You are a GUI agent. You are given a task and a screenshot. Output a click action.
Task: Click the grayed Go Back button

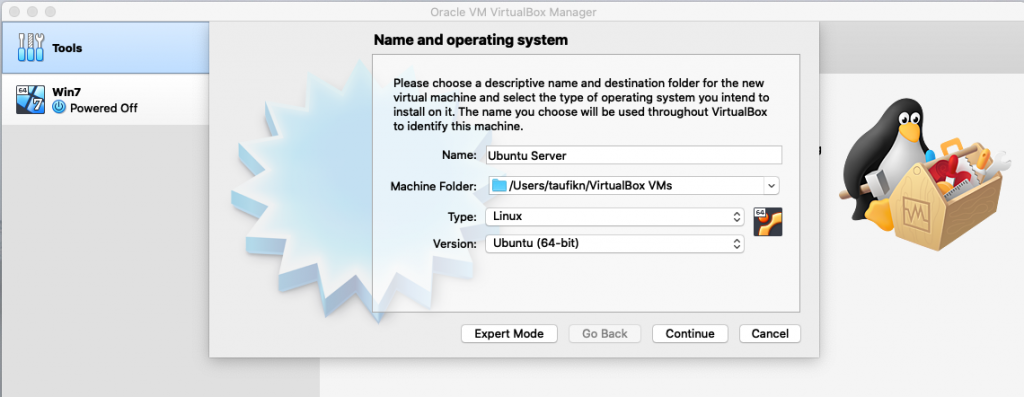tap(605, 334)
